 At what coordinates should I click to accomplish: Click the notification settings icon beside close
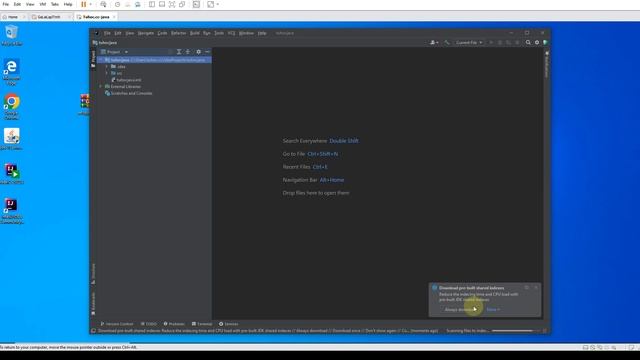pos(527,287)
